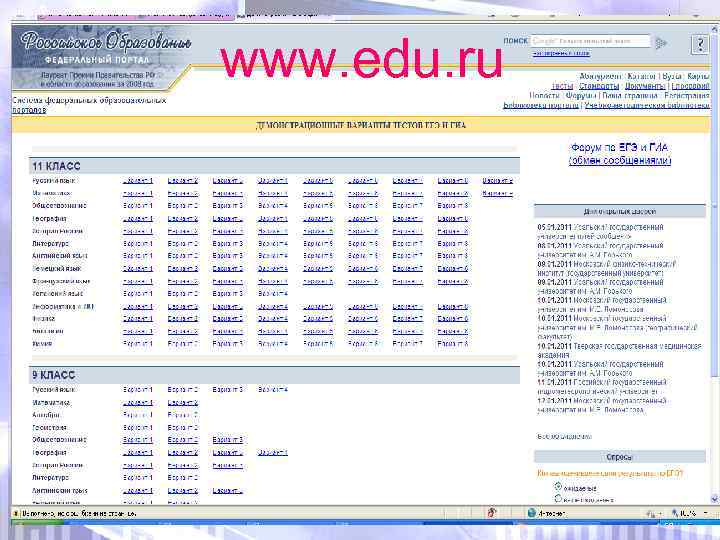Click the Internet zone globe icon in status bar
The width and height of the screenshot is (720, 540).
[x=532, y=513]
